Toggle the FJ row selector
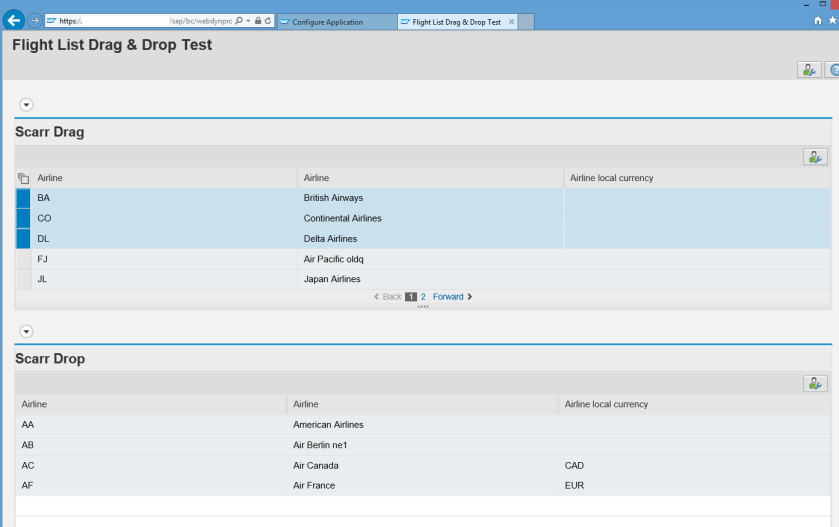 [24, 259]
